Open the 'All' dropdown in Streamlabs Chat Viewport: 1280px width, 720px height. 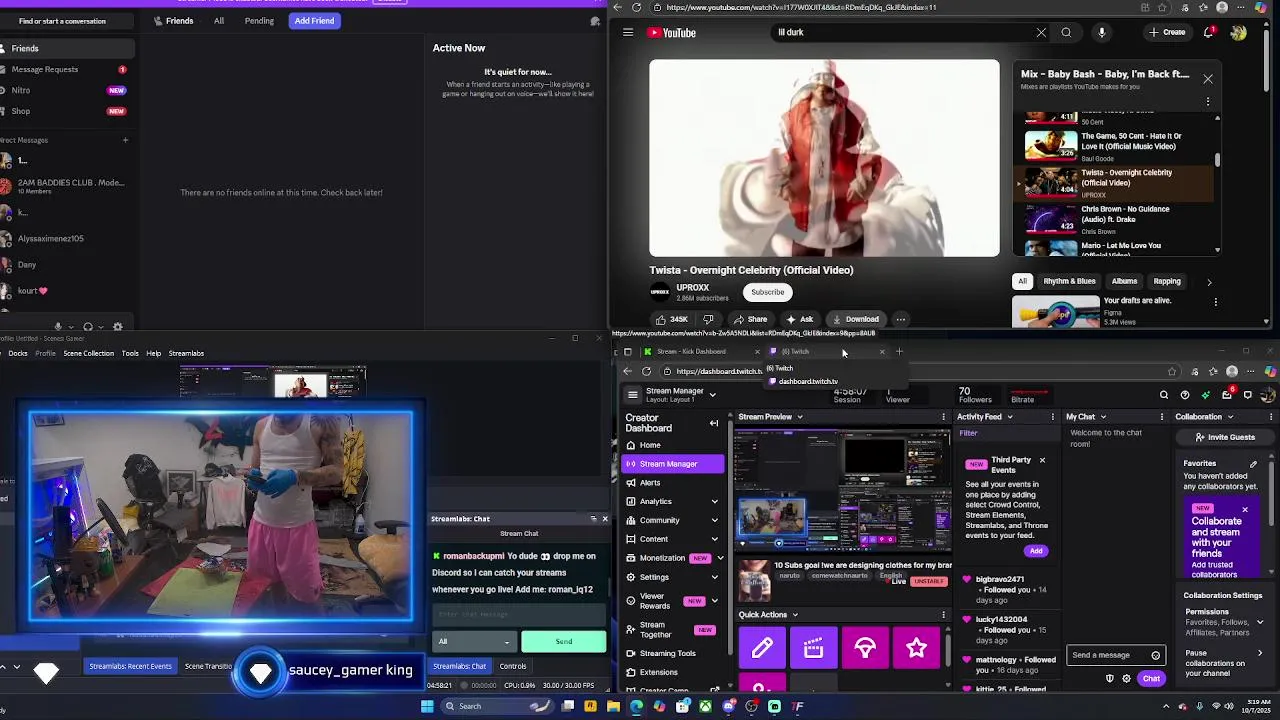[x=475, y=641]
